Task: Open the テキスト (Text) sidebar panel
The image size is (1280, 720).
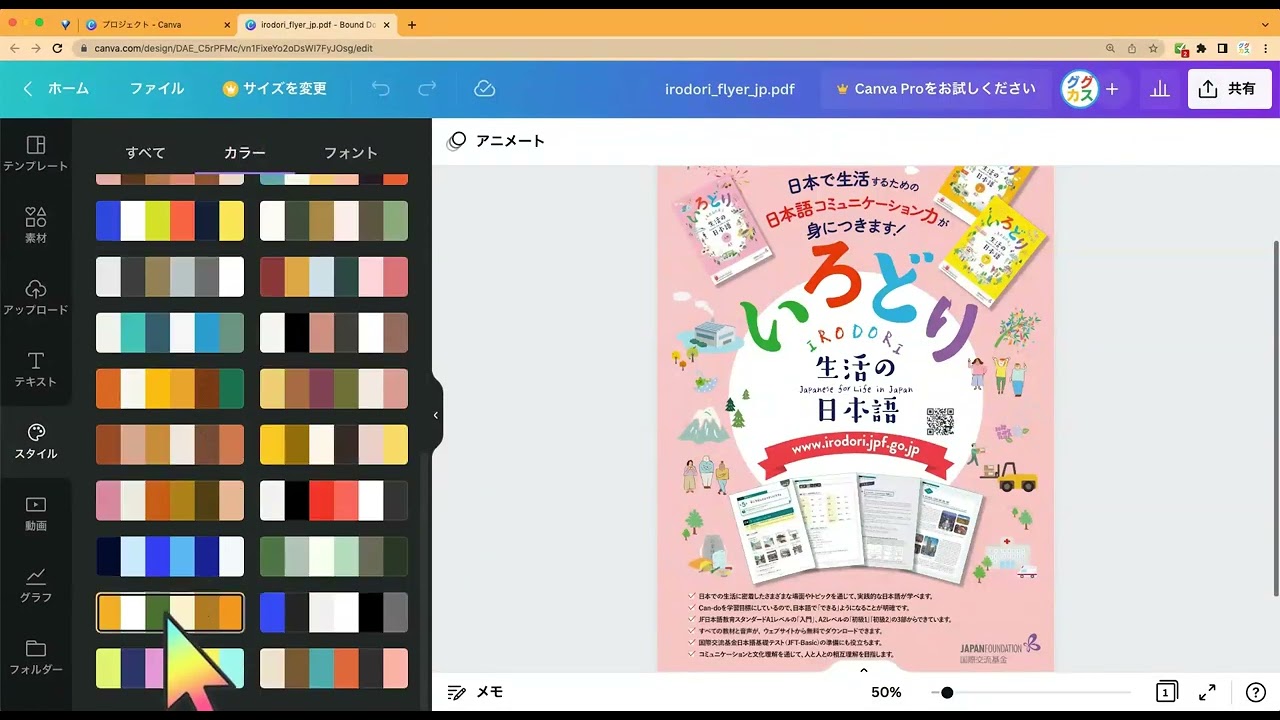Action: point(35,369)
